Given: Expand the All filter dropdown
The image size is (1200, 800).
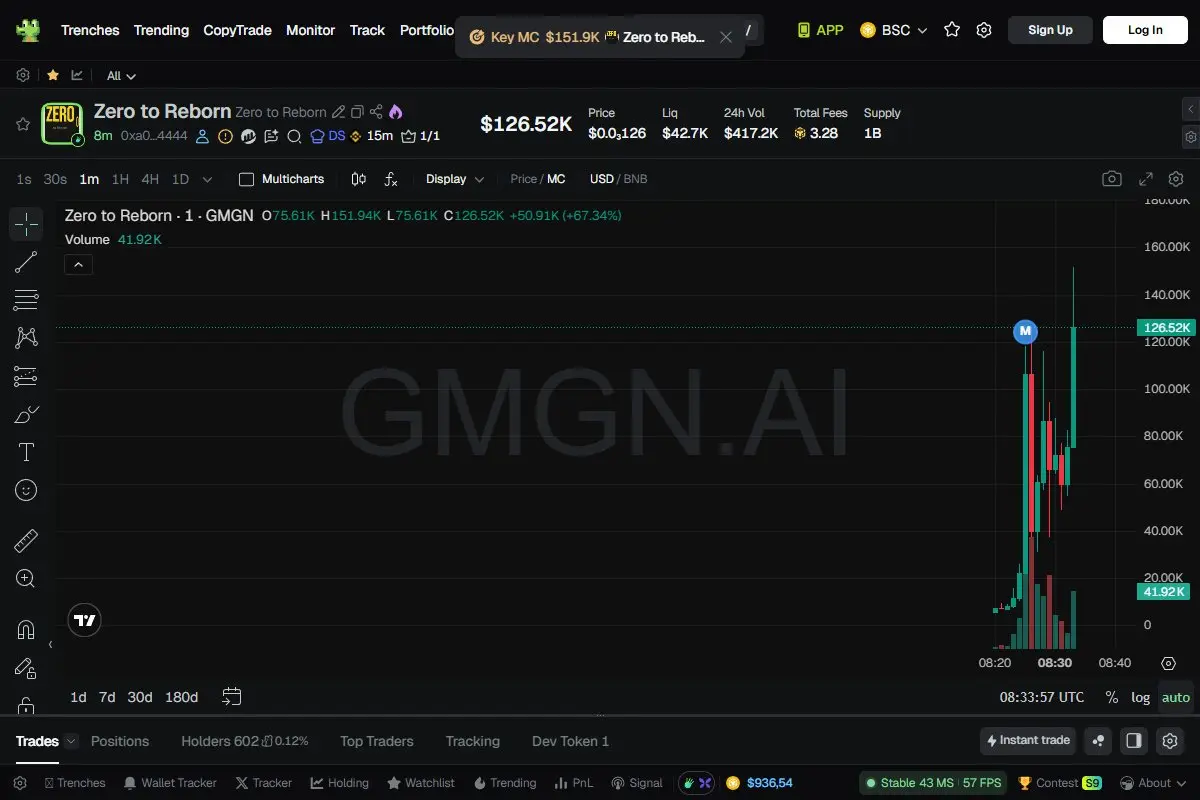Looking at the screenshot, I should coord(121,76).
